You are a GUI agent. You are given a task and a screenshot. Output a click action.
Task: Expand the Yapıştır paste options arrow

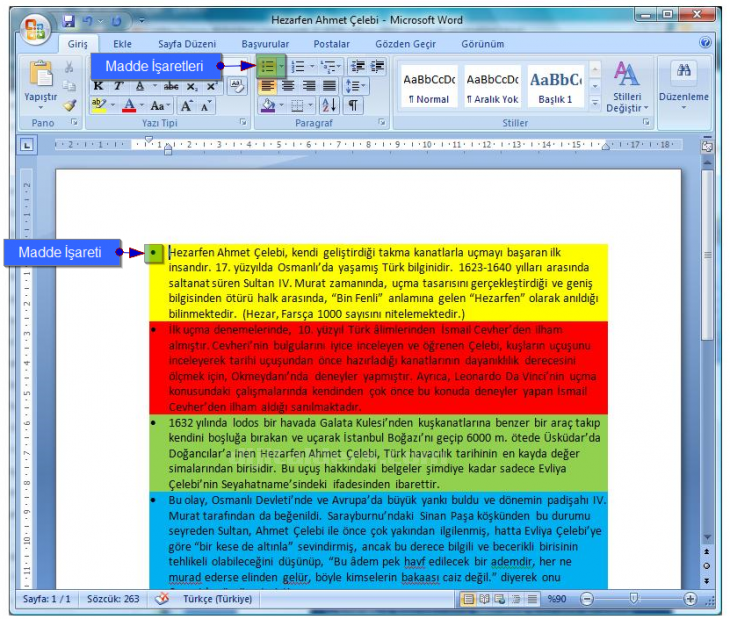(41, 108)
